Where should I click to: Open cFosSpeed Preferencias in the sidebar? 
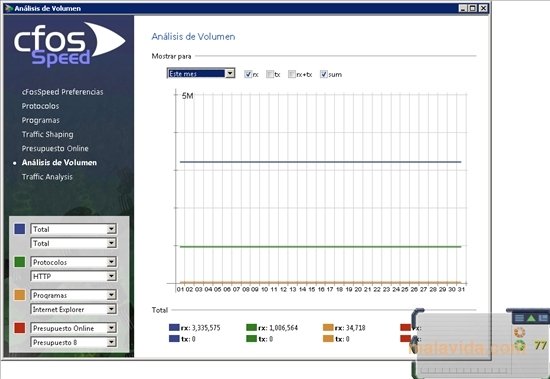tap(62, 92)
